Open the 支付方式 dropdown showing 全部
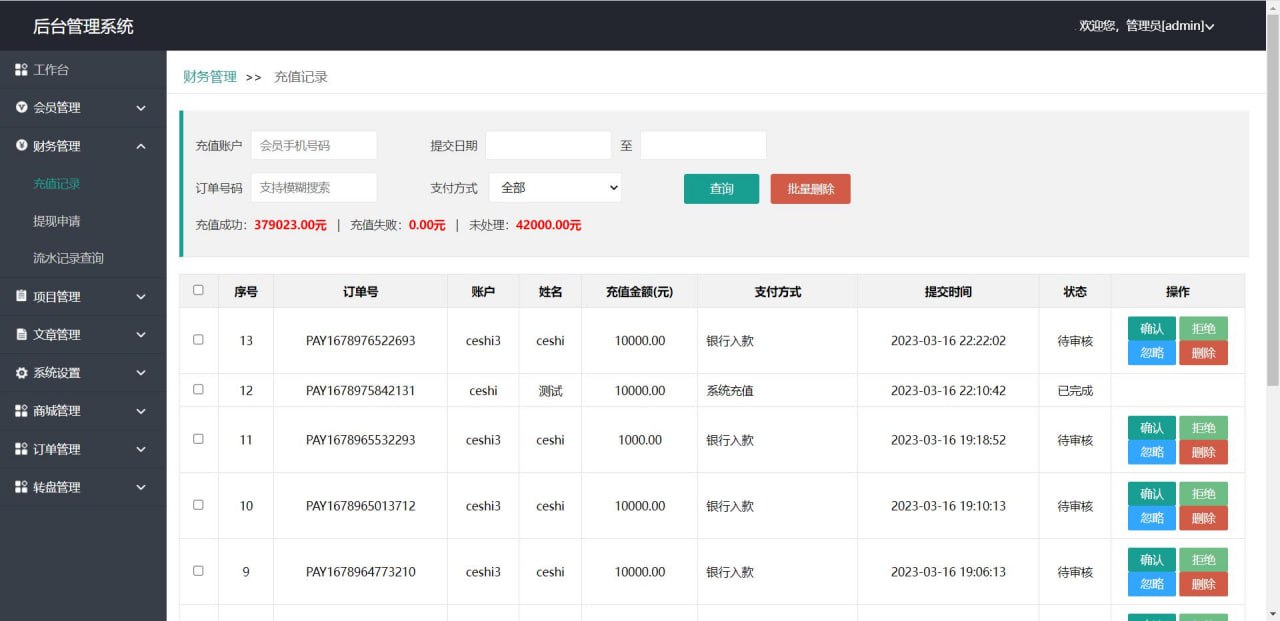The height and width of the screenshot is (621, 1280). [555, 188]
